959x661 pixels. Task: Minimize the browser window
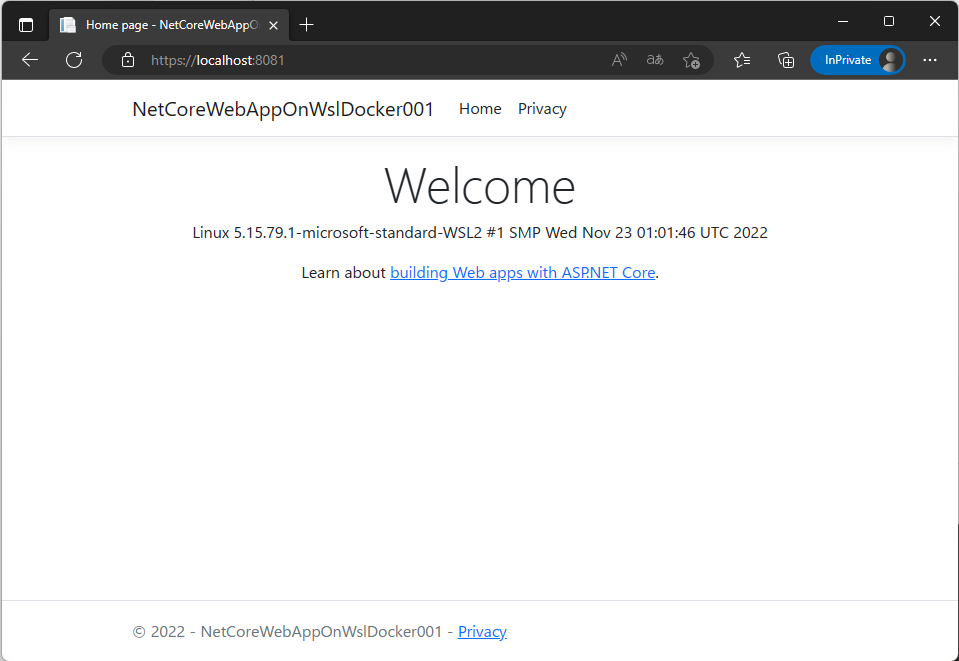[843, 21]
